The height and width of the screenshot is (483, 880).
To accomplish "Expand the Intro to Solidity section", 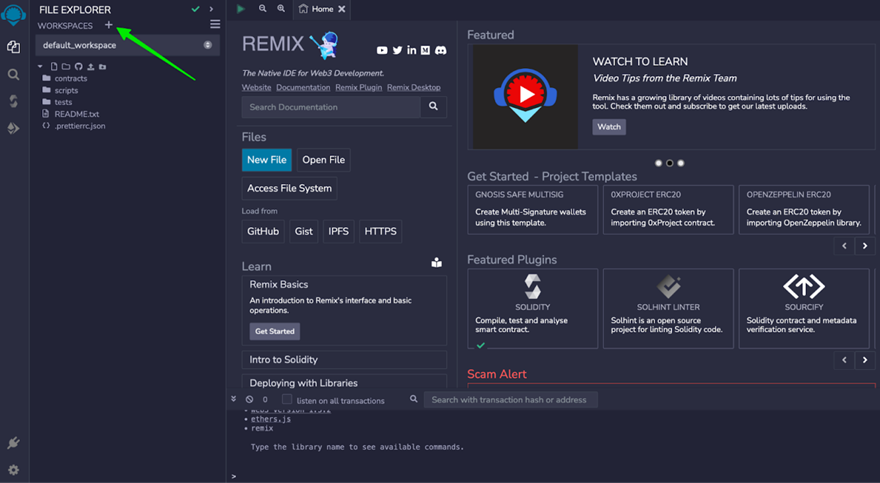I will pos(344,360).
